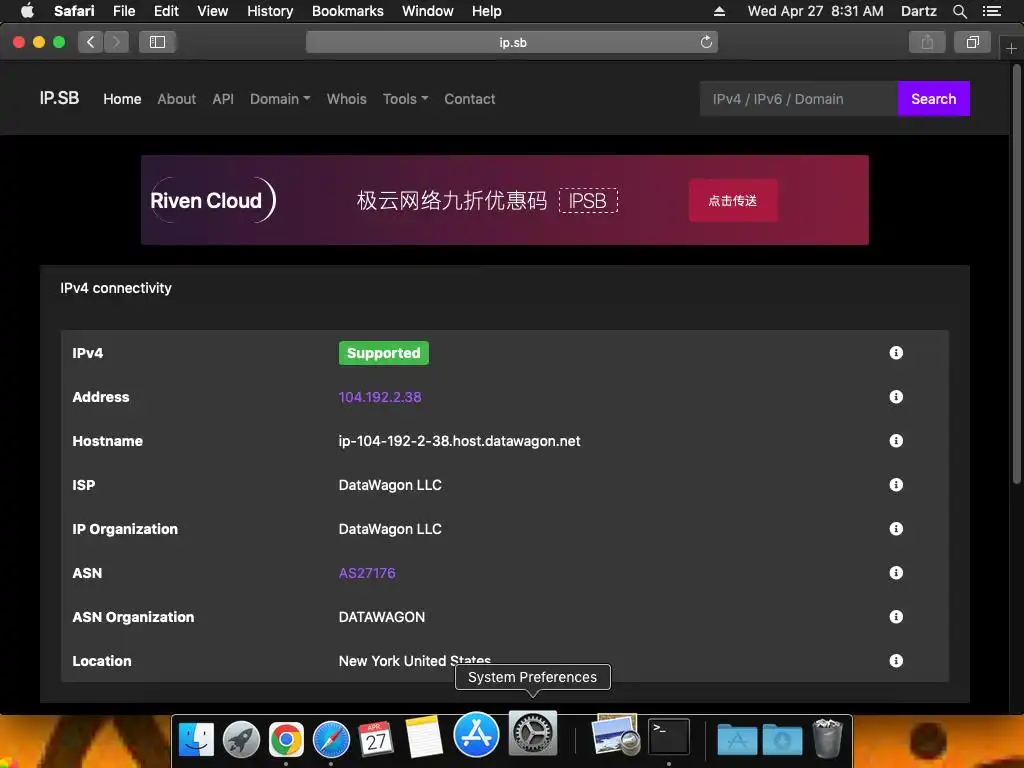This screenshot has height=768, width=1024.
Task: Click the IPv4 / IPv6 / Domain search field
Action: [x=799, y=99]
